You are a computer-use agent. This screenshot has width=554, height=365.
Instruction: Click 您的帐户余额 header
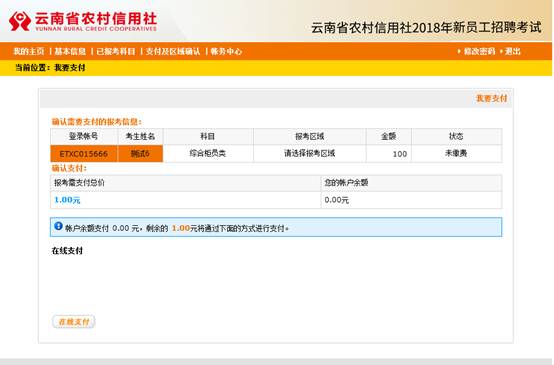346,183
